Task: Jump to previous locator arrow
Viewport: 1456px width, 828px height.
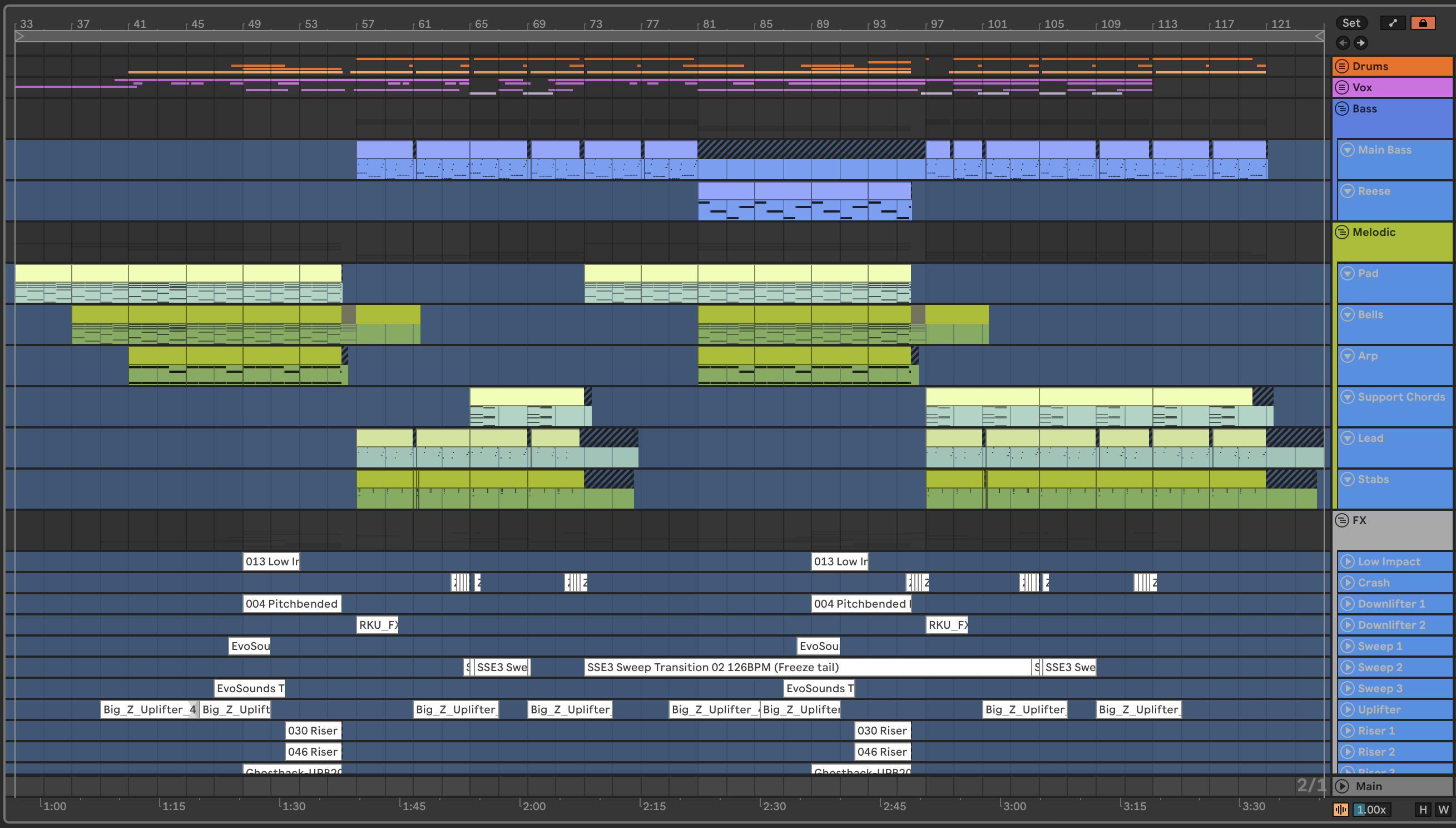Action: coord(1343,43)
